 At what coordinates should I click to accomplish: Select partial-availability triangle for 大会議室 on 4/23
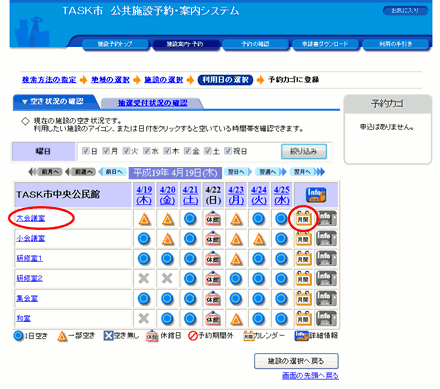pyautogui.click(x=236, y=219)
